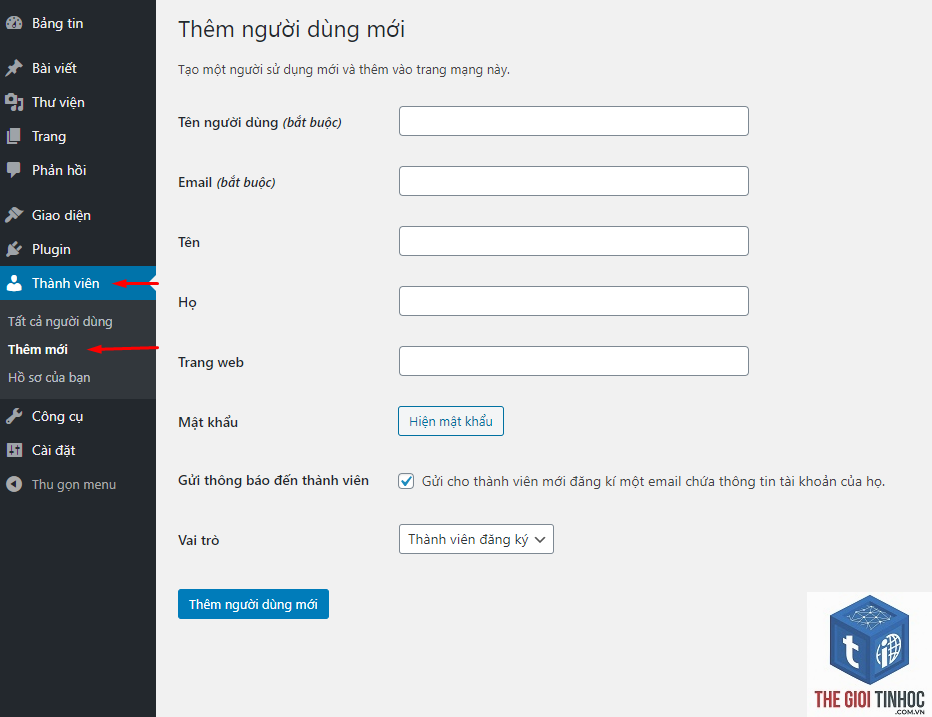
Task: Open the Phản hồi menu label
Action: pos(59,170)
